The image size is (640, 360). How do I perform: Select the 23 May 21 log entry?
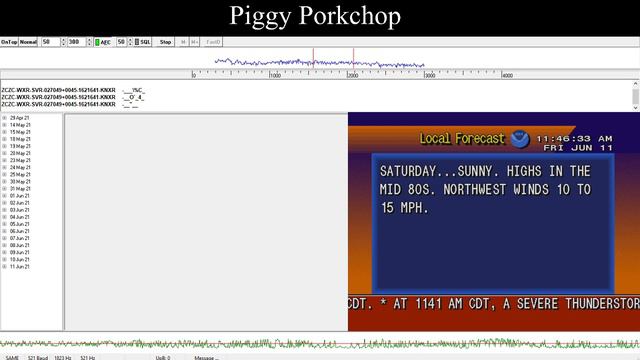tap(20, 160)
